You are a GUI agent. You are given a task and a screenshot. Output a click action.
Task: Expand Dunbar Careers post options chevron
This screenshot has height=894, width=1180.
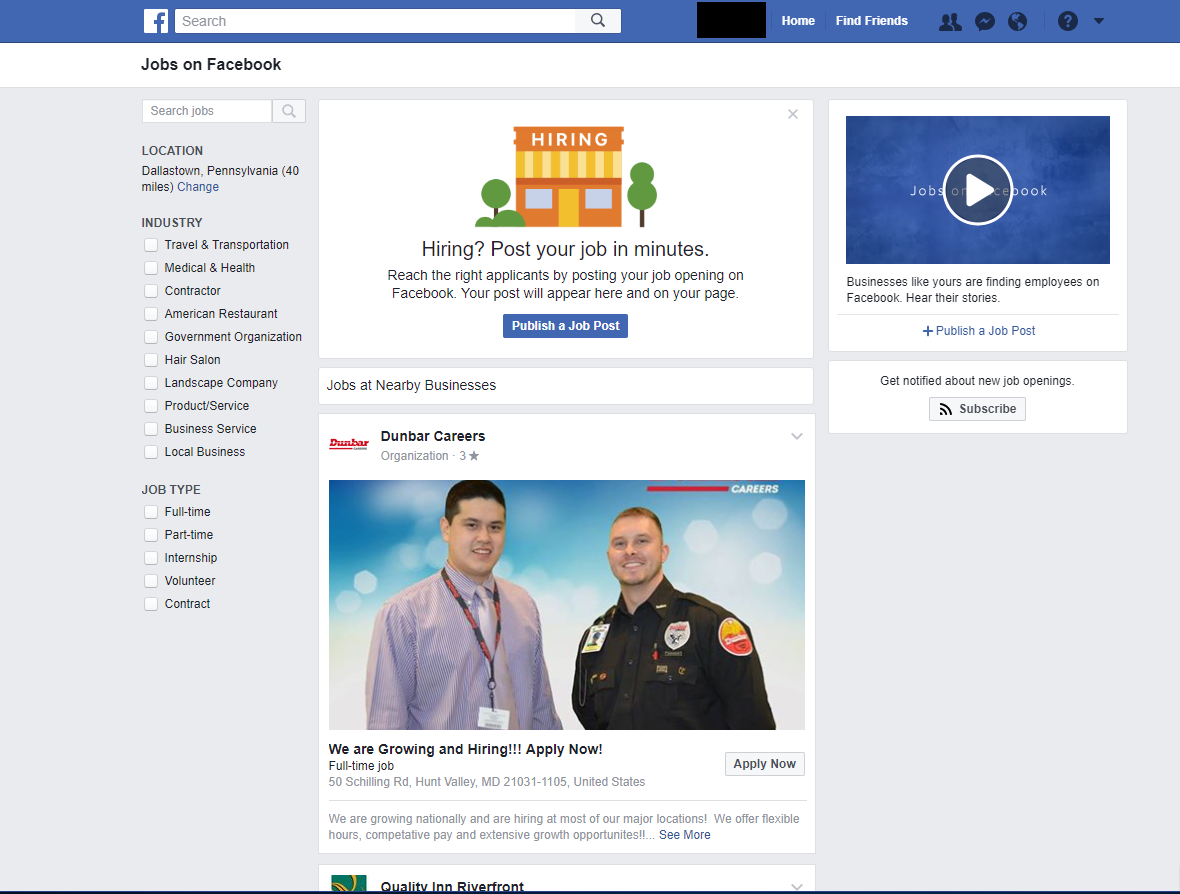(797, 436)
